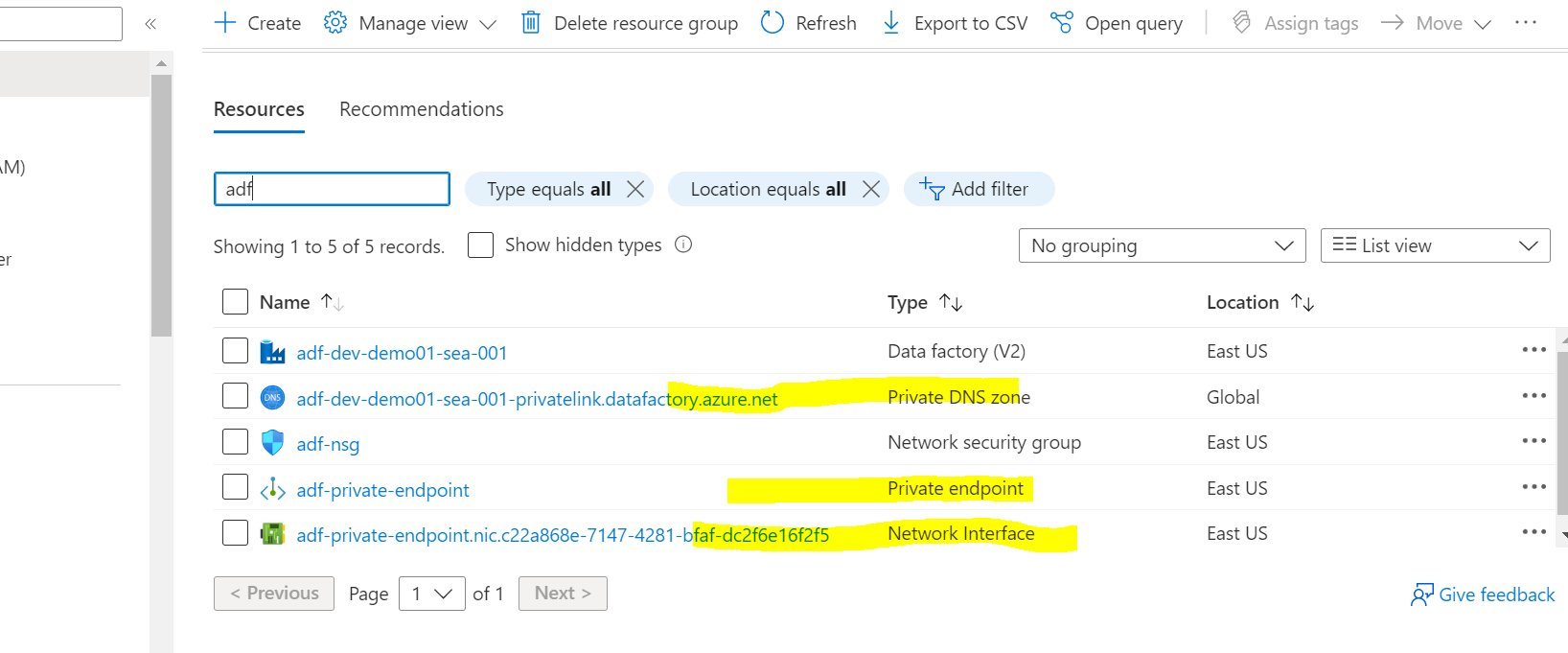
Task: Click the results list scrollbar down arrow
Action: (x=1564, y=535)
